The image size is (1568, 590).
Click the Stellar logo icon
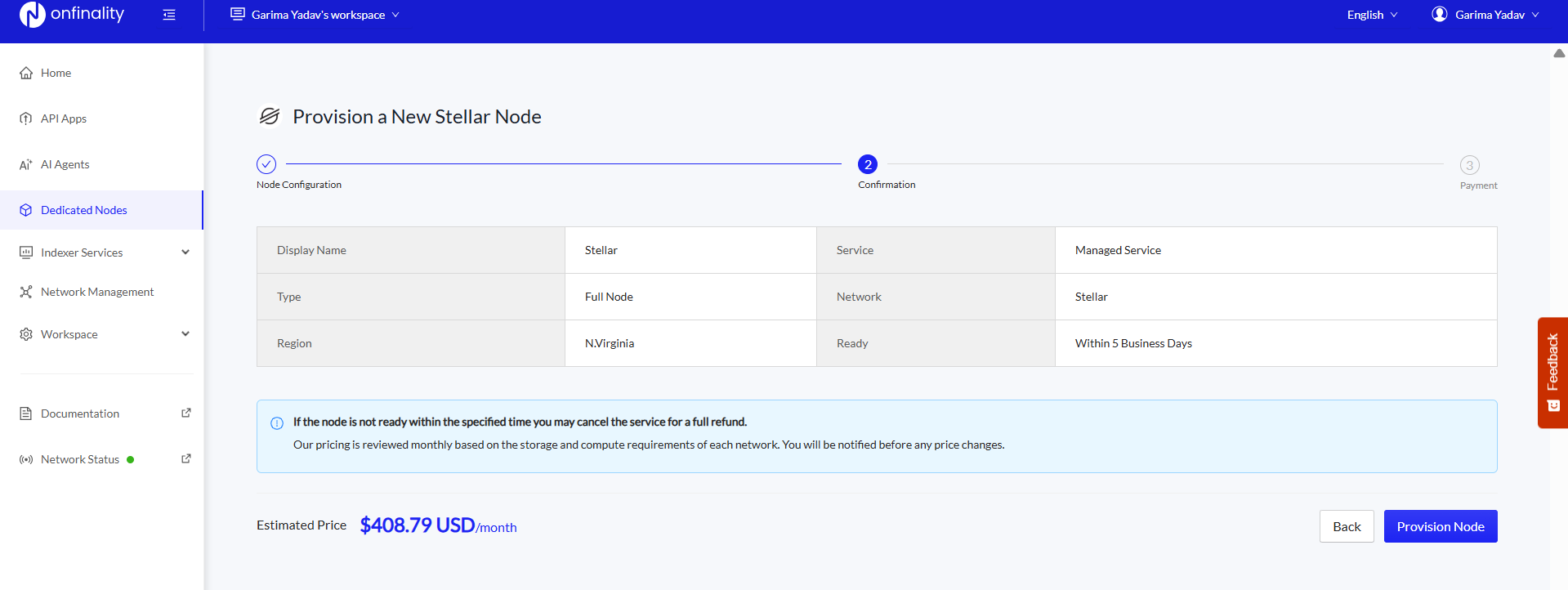point(270,116)
